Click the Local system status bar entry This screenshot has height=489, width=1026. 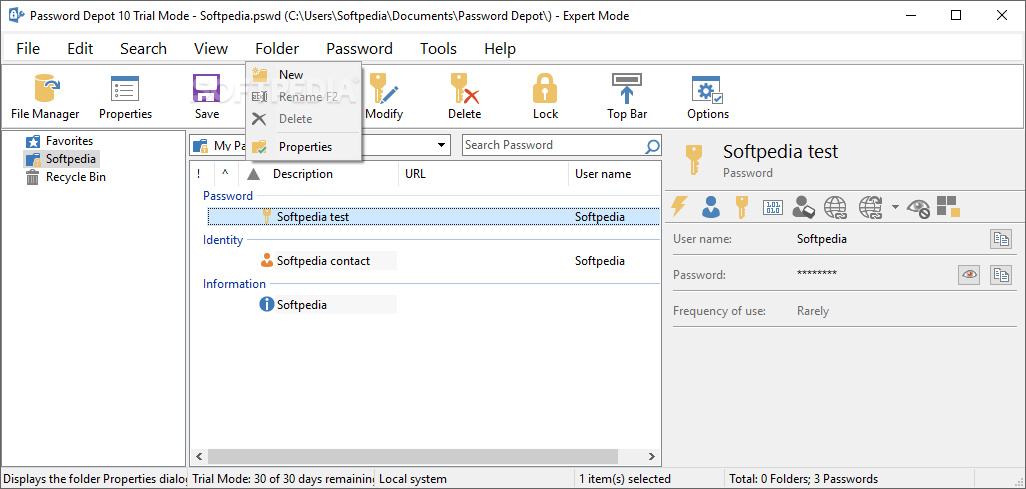click(x=412, y=479)
